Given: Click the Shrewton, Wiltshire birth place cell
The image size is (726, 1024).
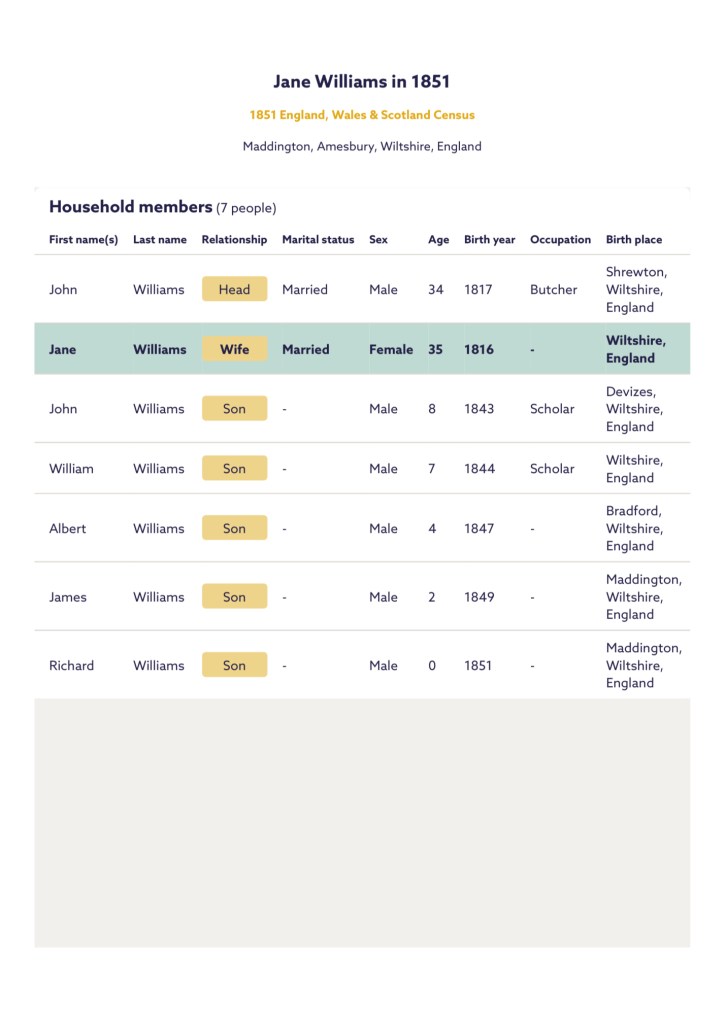Looking at the screenshot, I should (x=636, y=289).
